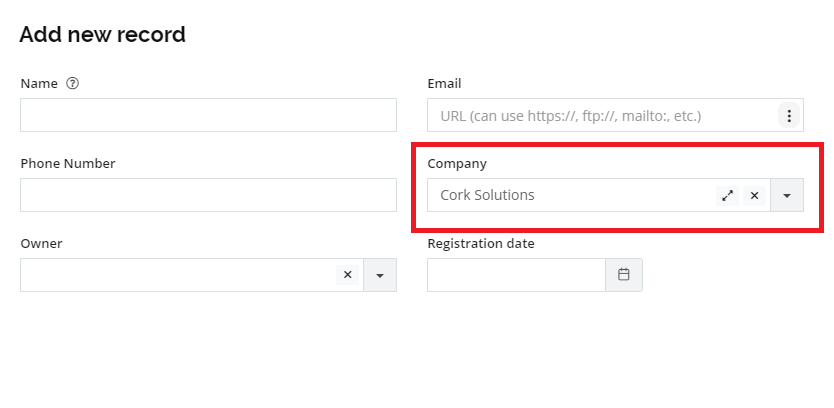Focus the Name text field

(208, 115)
